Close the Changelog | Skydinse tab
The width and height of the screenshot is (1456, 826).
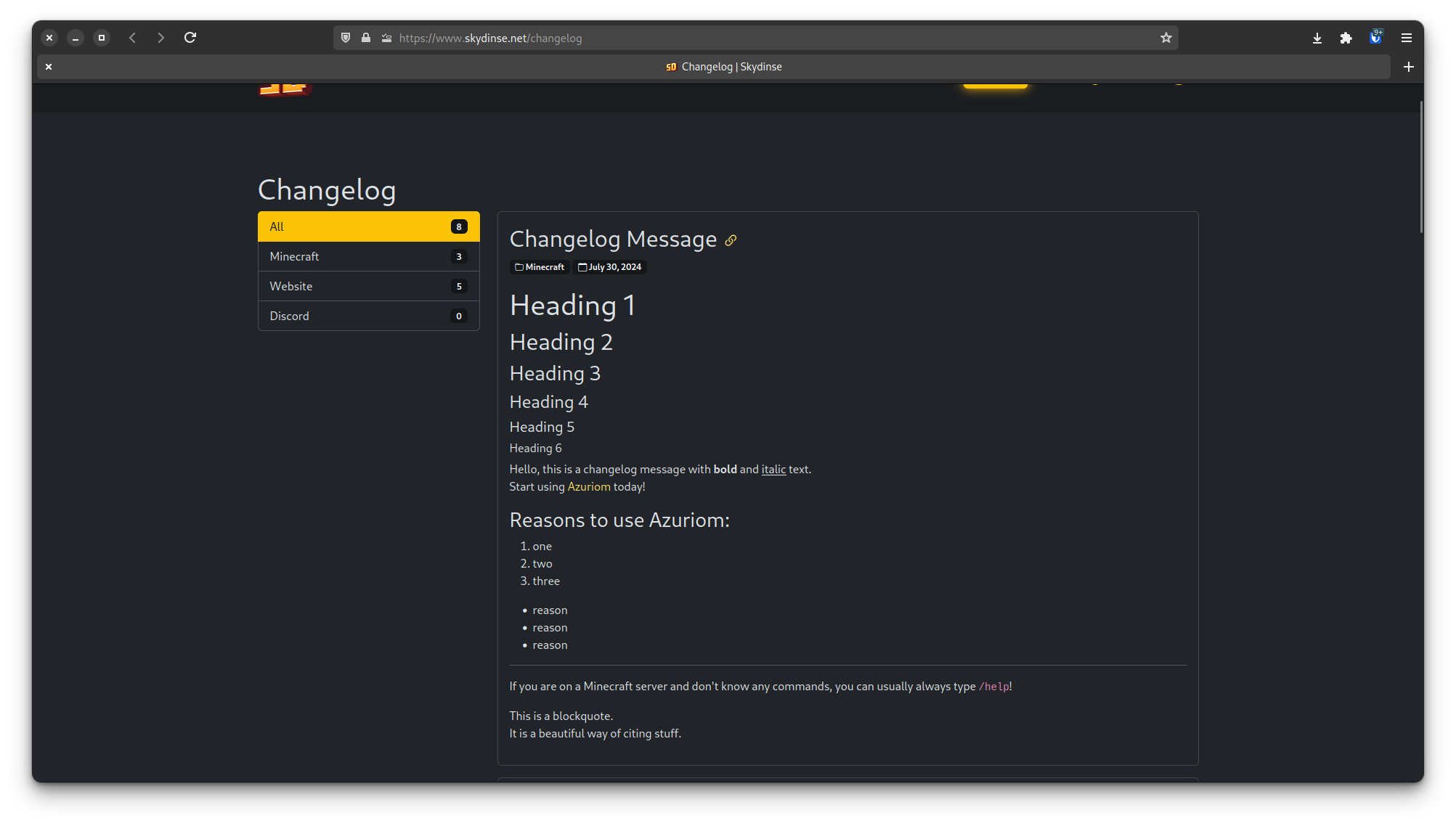[x=49, y=67]
